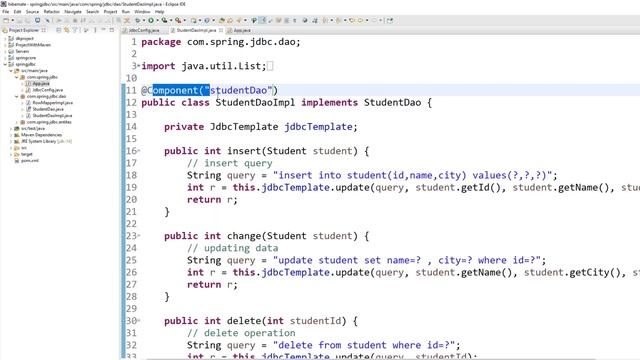Open the Help menu

coord(160,11)
